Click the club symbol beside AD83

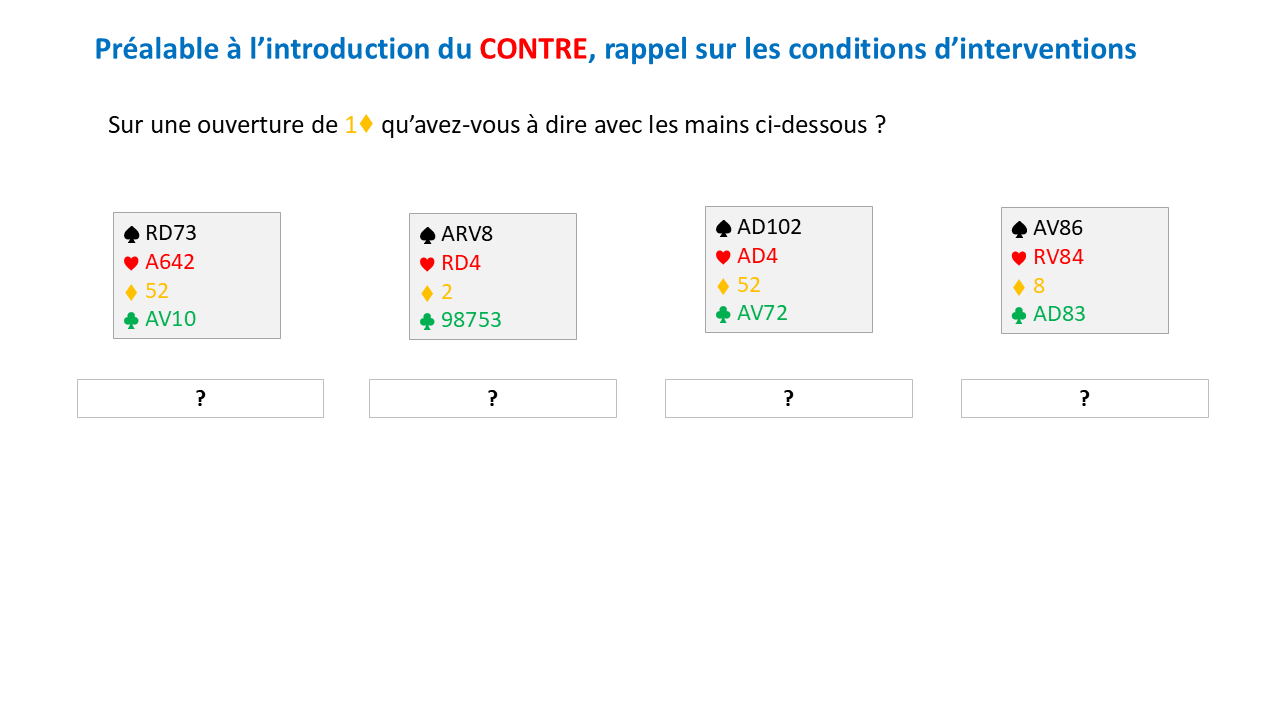click(x=1019, y=315)
